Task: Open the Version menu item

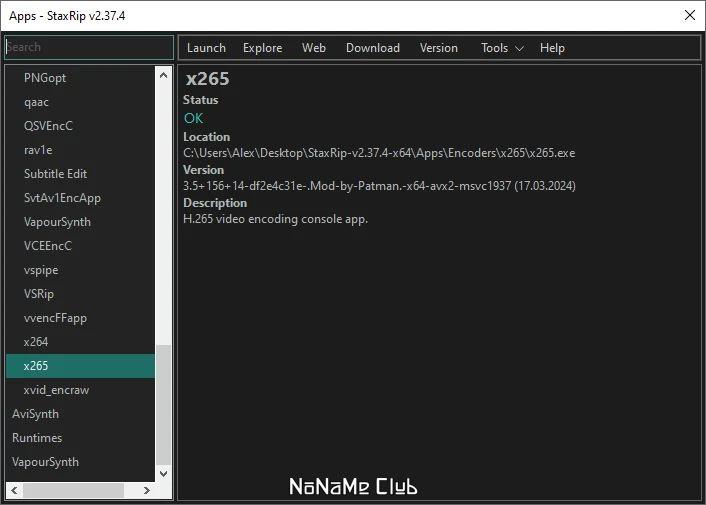Action: (x=439, y=48)
